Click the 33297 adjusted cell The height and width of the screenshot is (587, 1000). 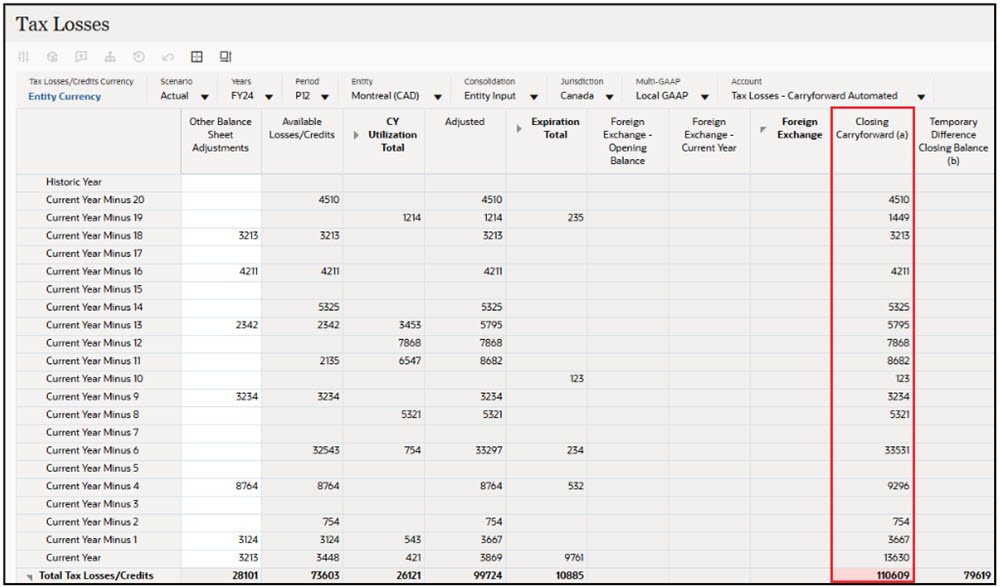pos(466,450)
